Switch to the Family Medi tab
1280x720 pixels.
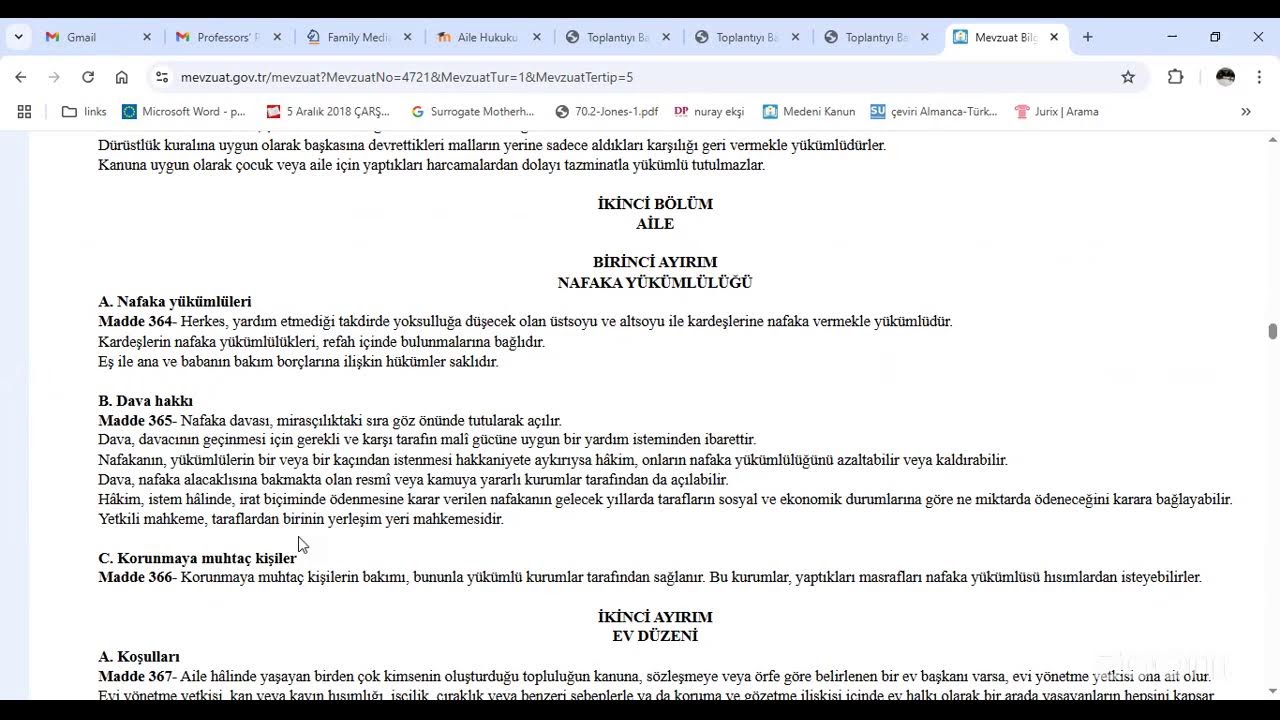click(x=357, y=37)
